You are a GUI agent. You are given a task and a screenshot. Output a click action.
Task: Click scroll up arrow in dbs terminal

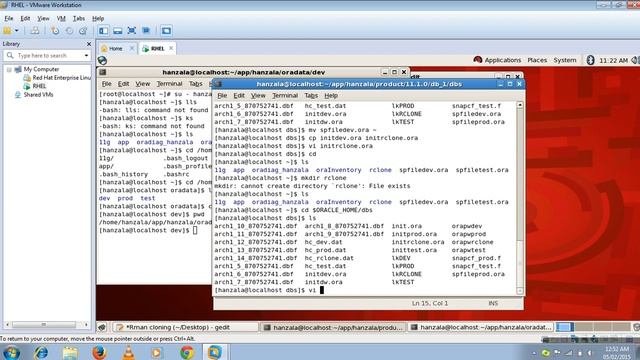click(520, 105)
